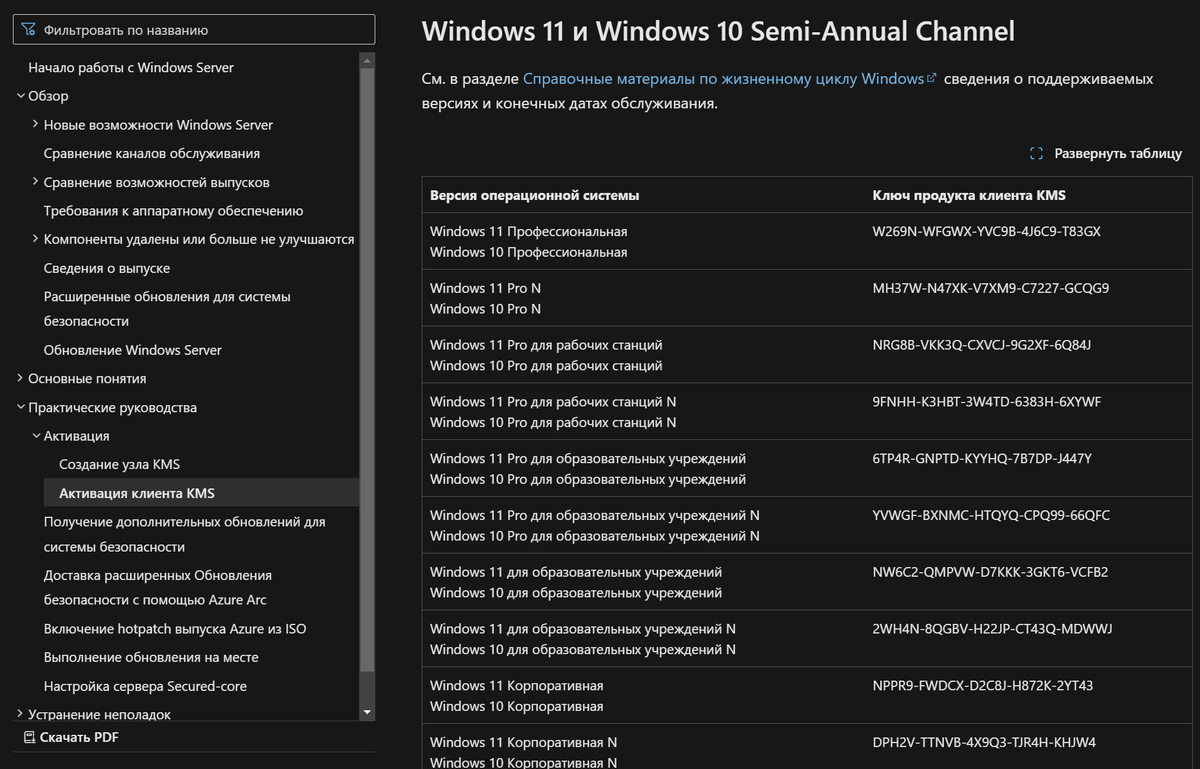Screen dimensions: 1200x769
Task: Click 'Windows 10 для образовательных учреждений N'
Action: tap(583, 650)
